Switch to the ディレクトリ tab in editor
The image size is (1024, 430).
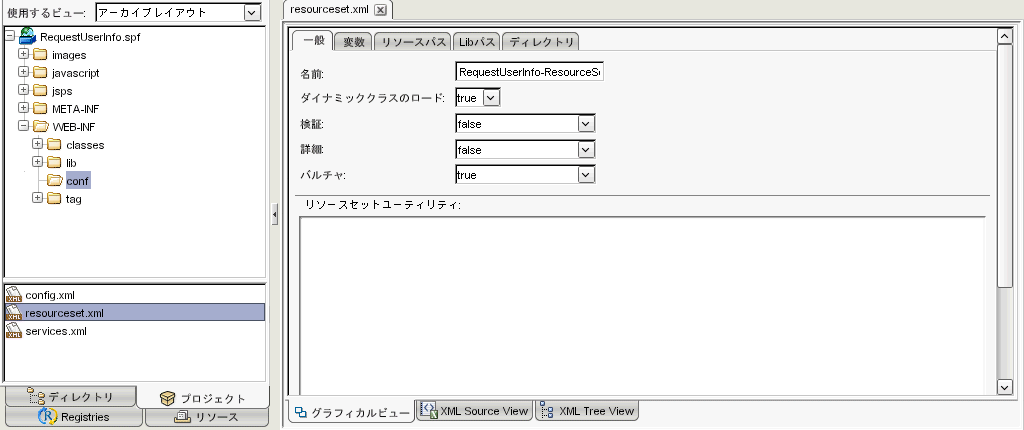pyautogui.click(x=541, y=42)
